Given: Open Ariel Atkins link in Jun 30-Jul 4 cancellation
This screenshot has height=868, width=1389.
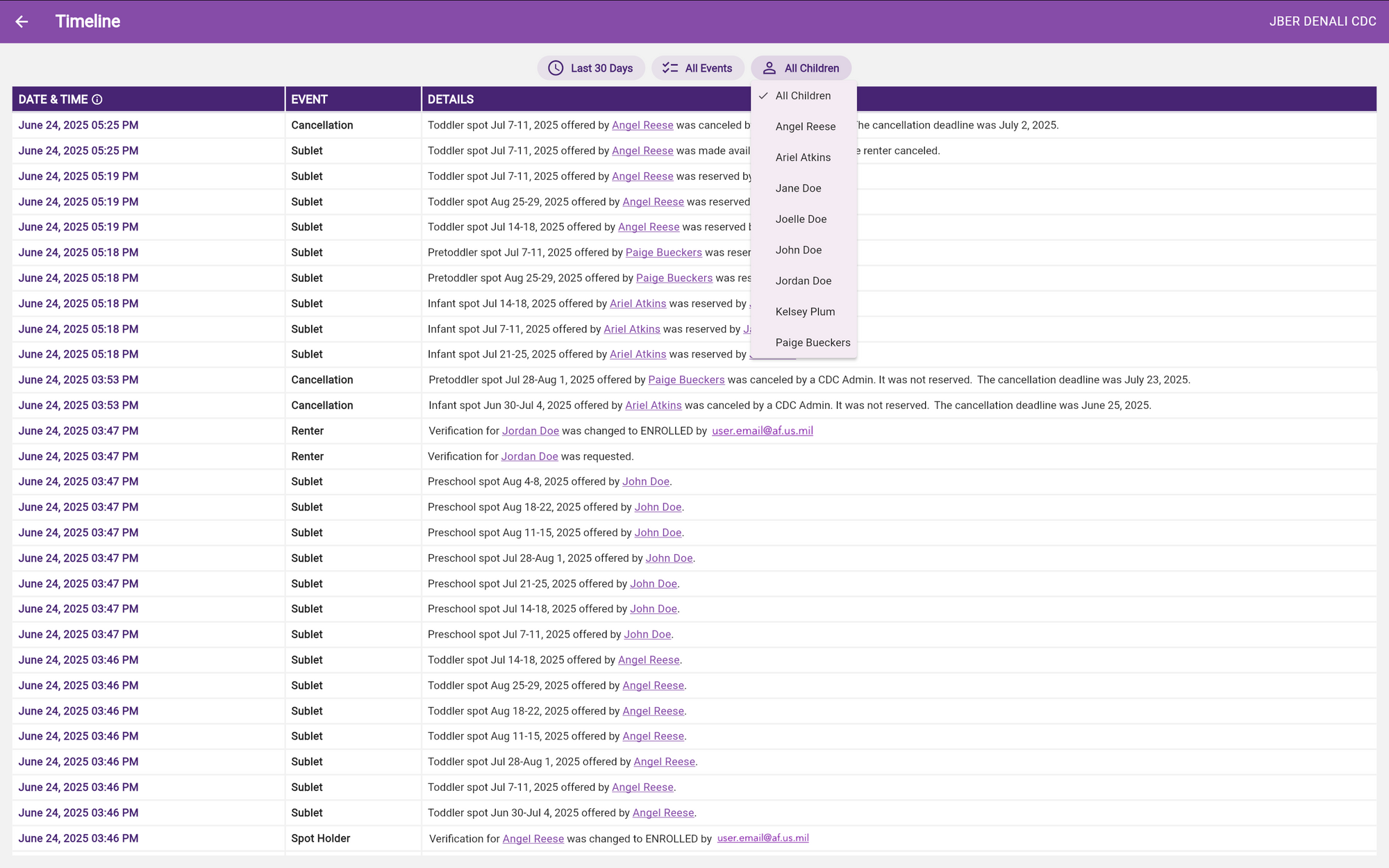Looking at the screenshot, I should [653, 406].
